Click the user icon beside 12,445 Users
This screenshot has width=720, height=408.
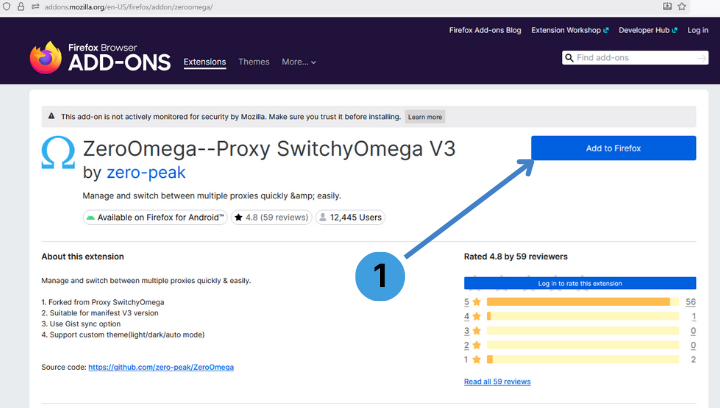(323, 217)
